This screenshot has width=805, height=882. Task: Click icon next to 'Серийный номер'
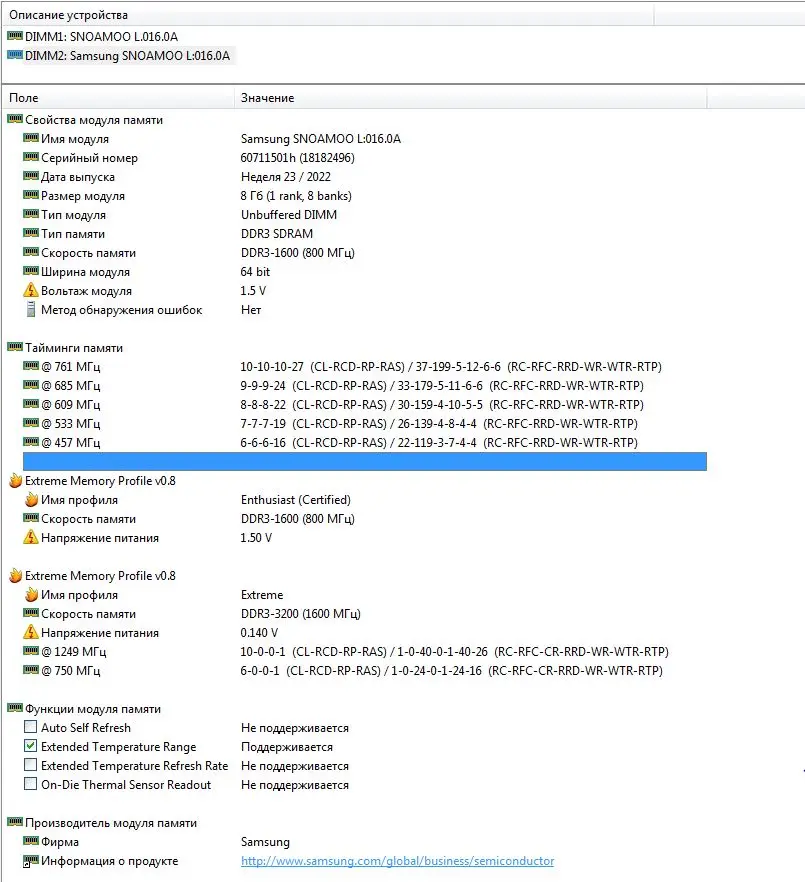(x=30, y=158)
